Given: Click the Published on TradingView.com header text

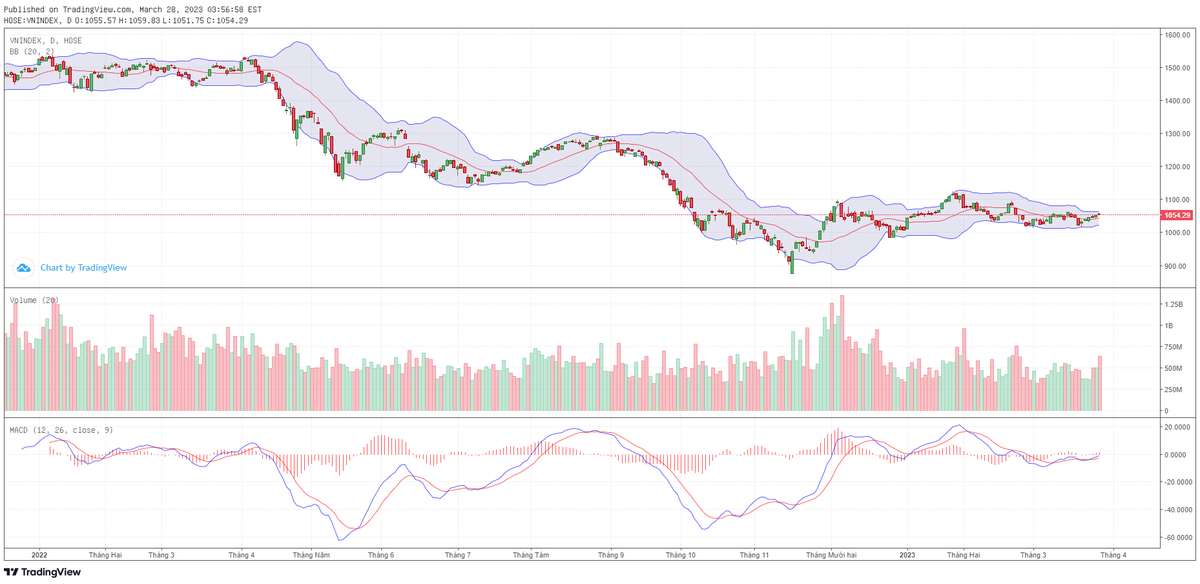Looking at the screenshot, I should click(132, 9).
